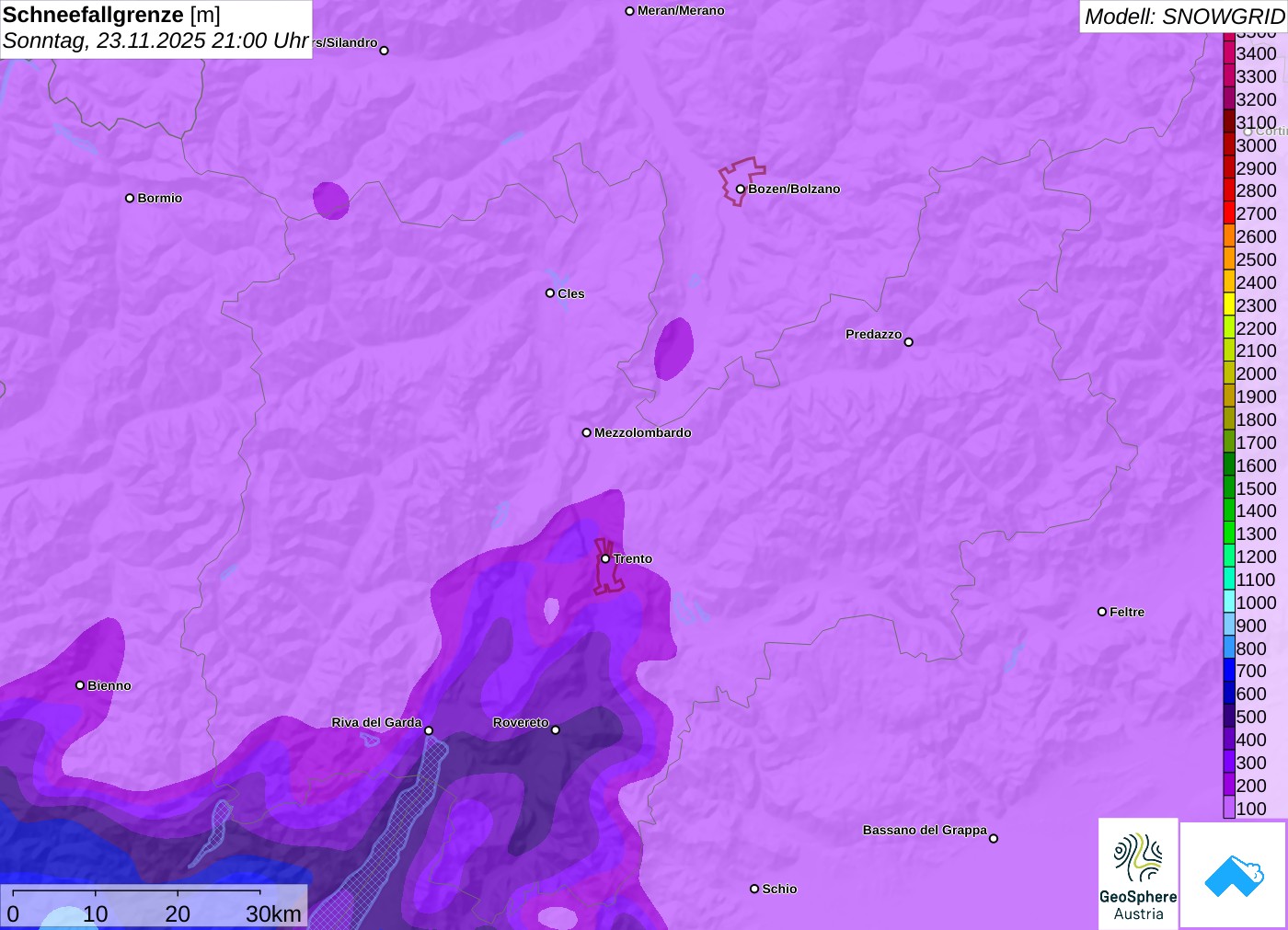Select the 3400 m legend swatch
The width and height of the screenshot is (1288, 930).
pos(1229,53)
